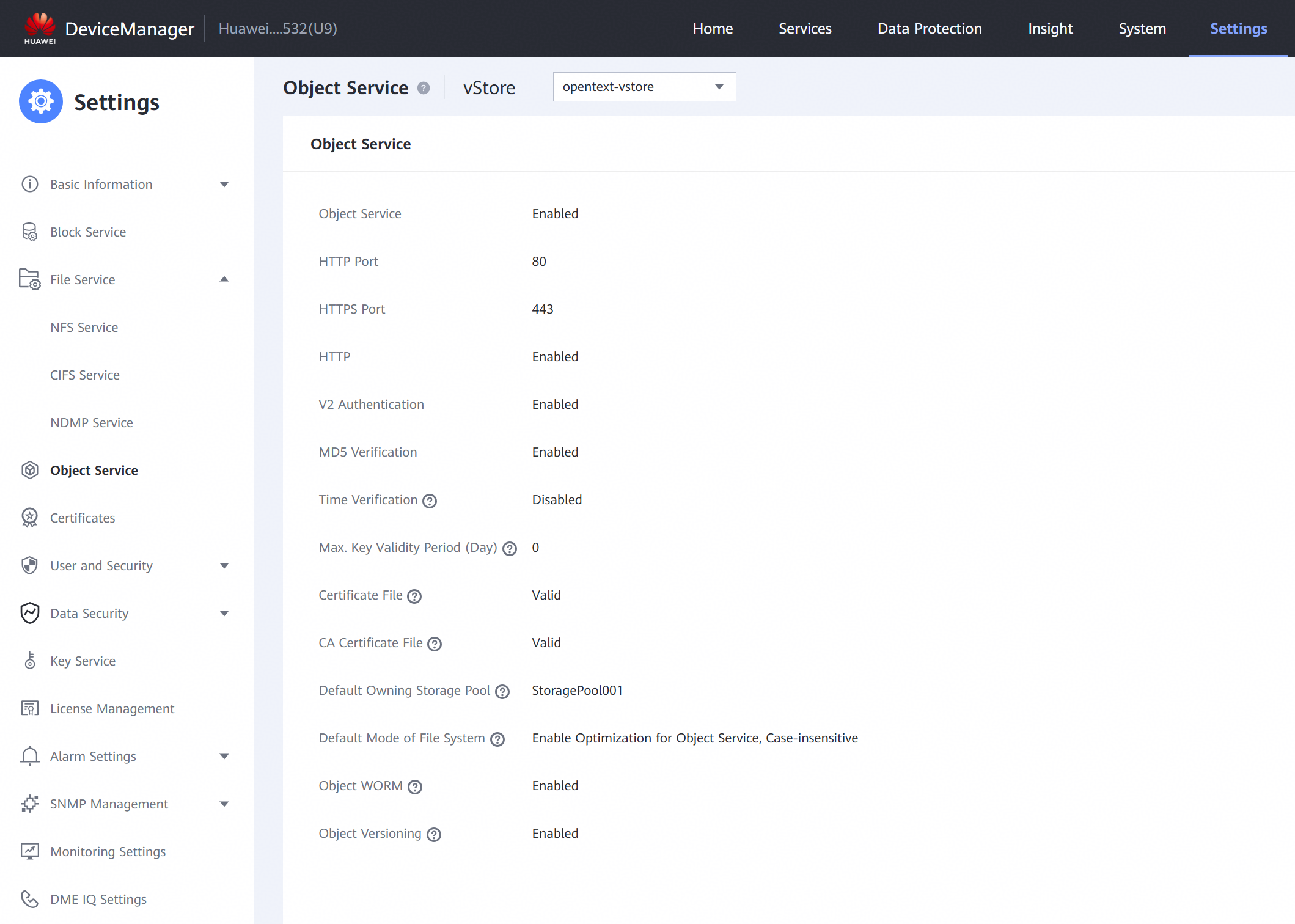1295x924 pixels.
Task: Click help icon beside Object Service heading
Action: [x=424, y=88]
